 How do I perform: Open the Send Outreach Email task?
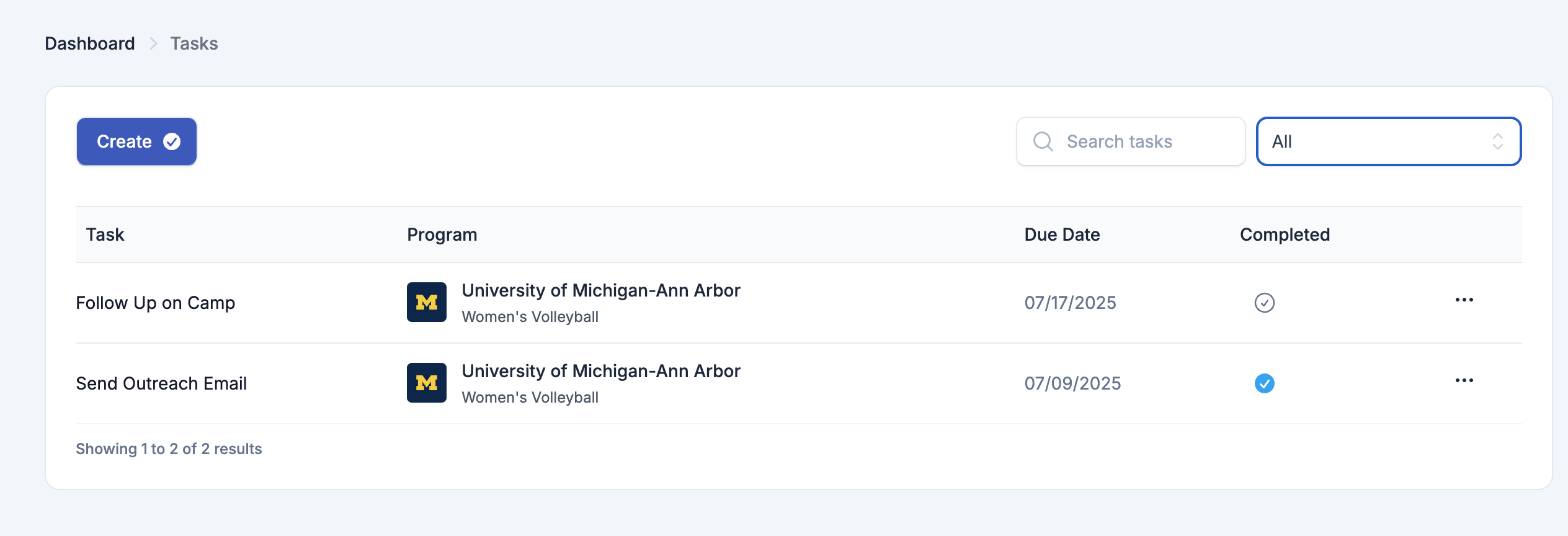click(x=161, y=383)
